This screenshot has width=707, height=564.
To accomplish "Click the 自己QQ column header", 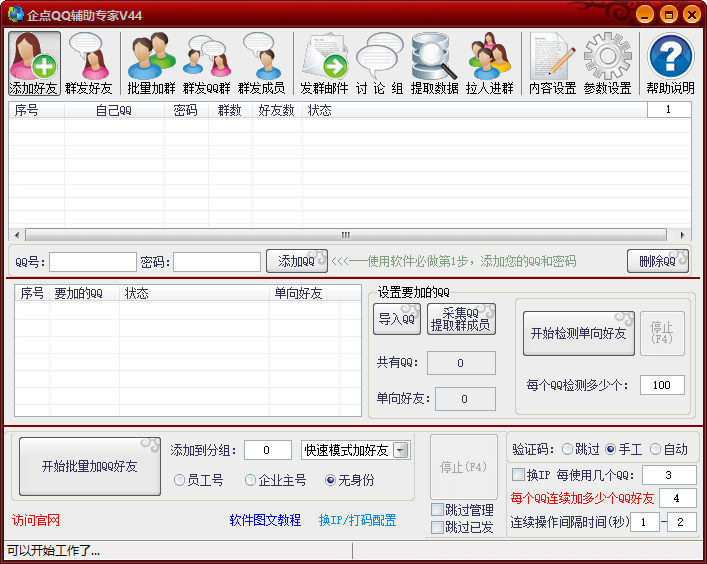I will click(x=114, y=110).
